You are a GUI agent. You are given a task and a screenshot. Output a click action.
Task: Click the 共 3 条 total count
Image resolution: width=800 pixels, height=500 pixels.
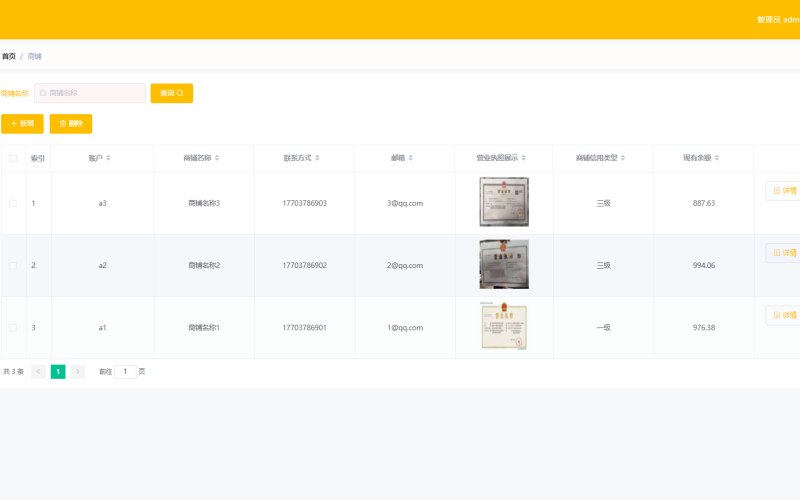14,371
